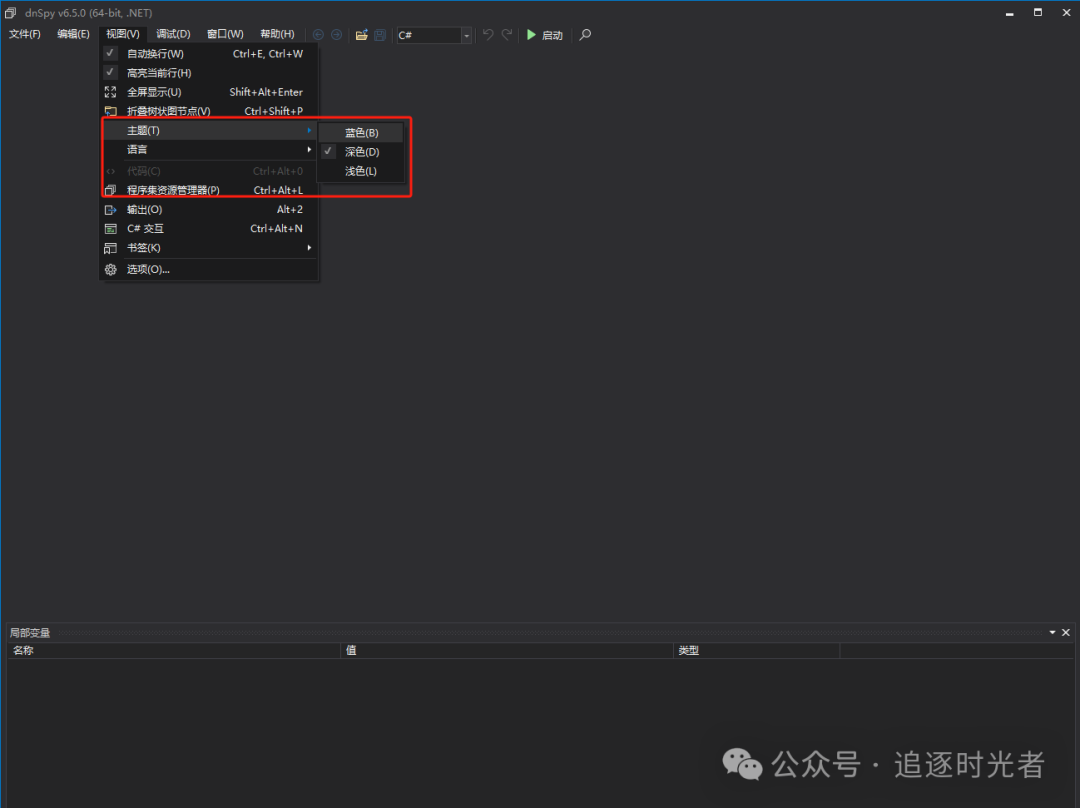Click the save all toolbar icon
The height and width of the screenshot is (808, 1080).
pos(380,34)
